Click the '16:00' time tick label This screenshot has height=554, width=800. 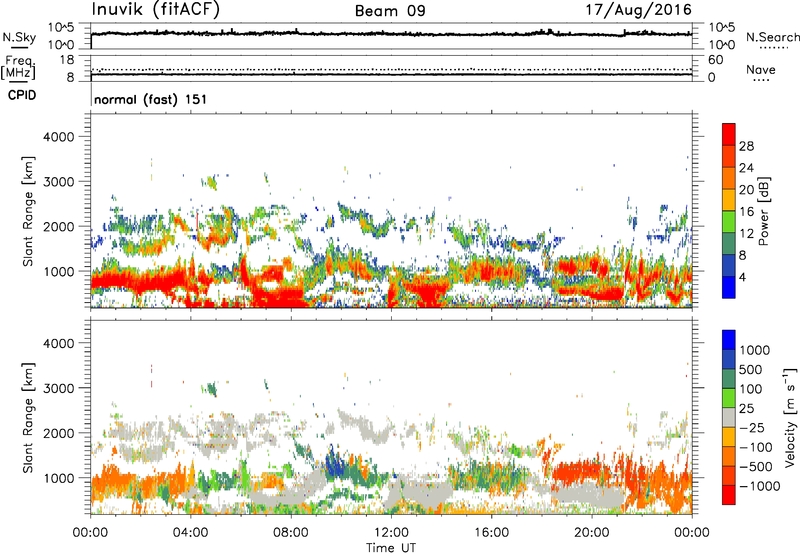pyautogui.click(x=491, y=533)
